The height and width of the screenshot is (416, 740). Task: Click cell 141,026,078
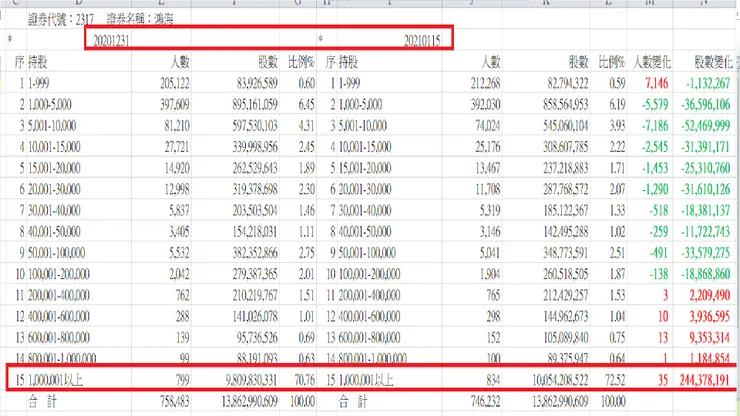tap(255, 317)
